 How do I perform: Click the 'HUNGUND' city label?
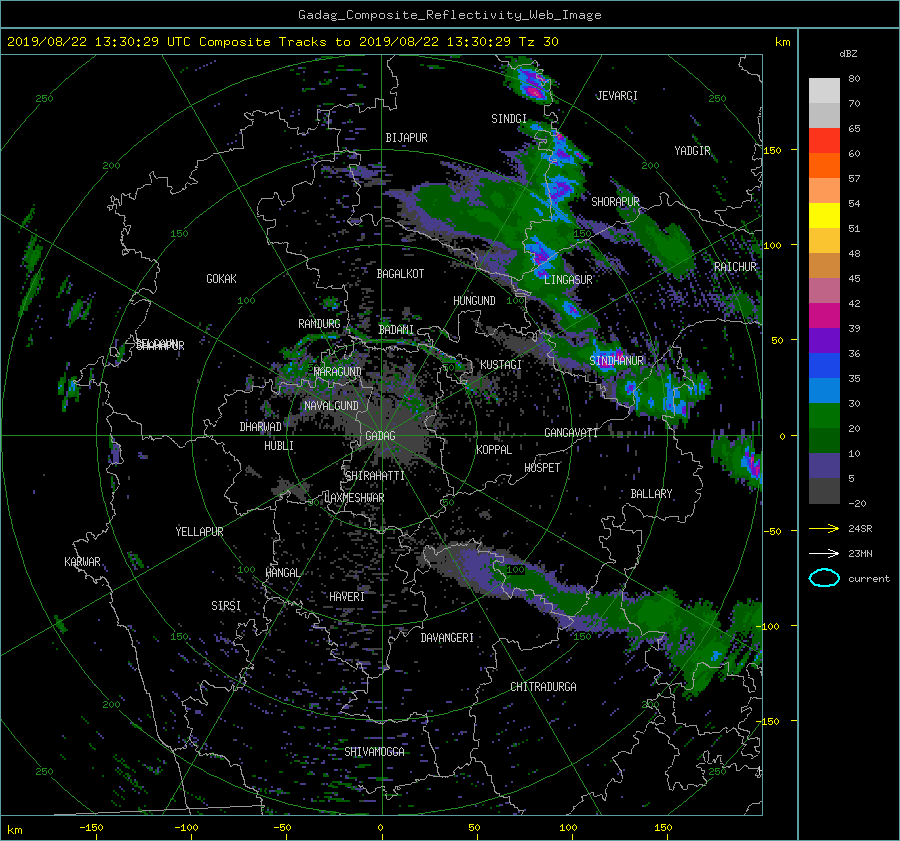tap(474, 301)
